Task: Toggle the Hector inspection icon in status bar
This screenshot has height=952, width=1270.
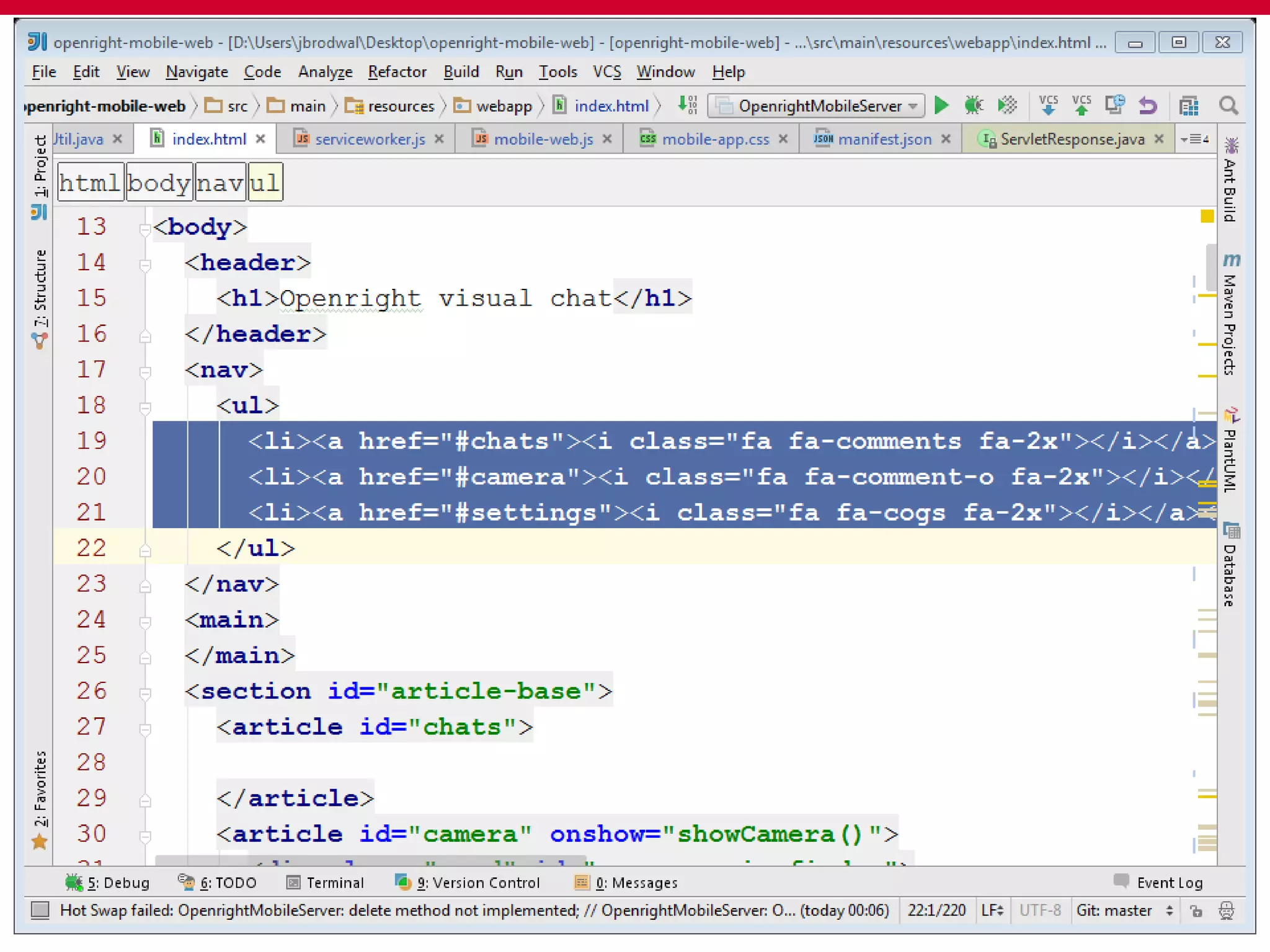Action: coord(1226,910)
